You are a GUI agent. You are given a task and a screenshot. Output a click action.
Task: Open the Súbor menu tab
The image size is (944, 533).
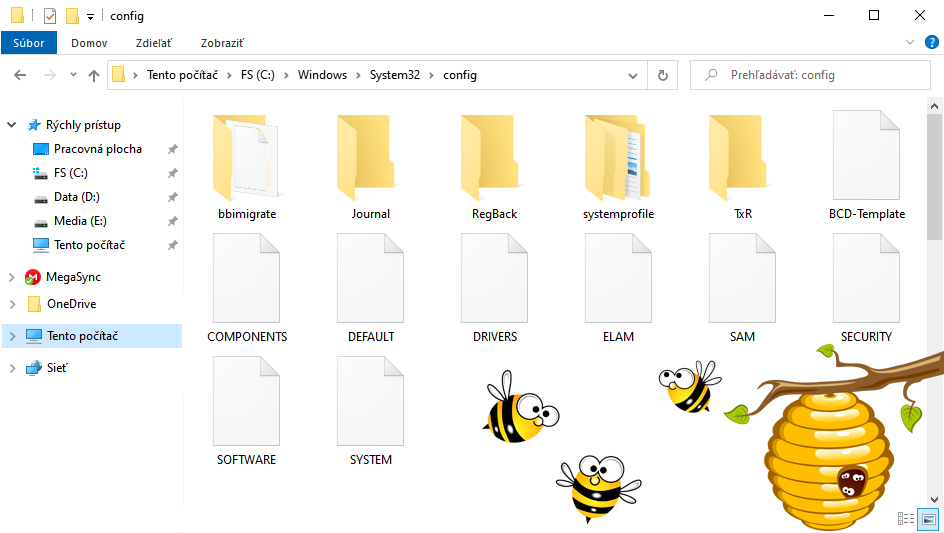(29, 43)
